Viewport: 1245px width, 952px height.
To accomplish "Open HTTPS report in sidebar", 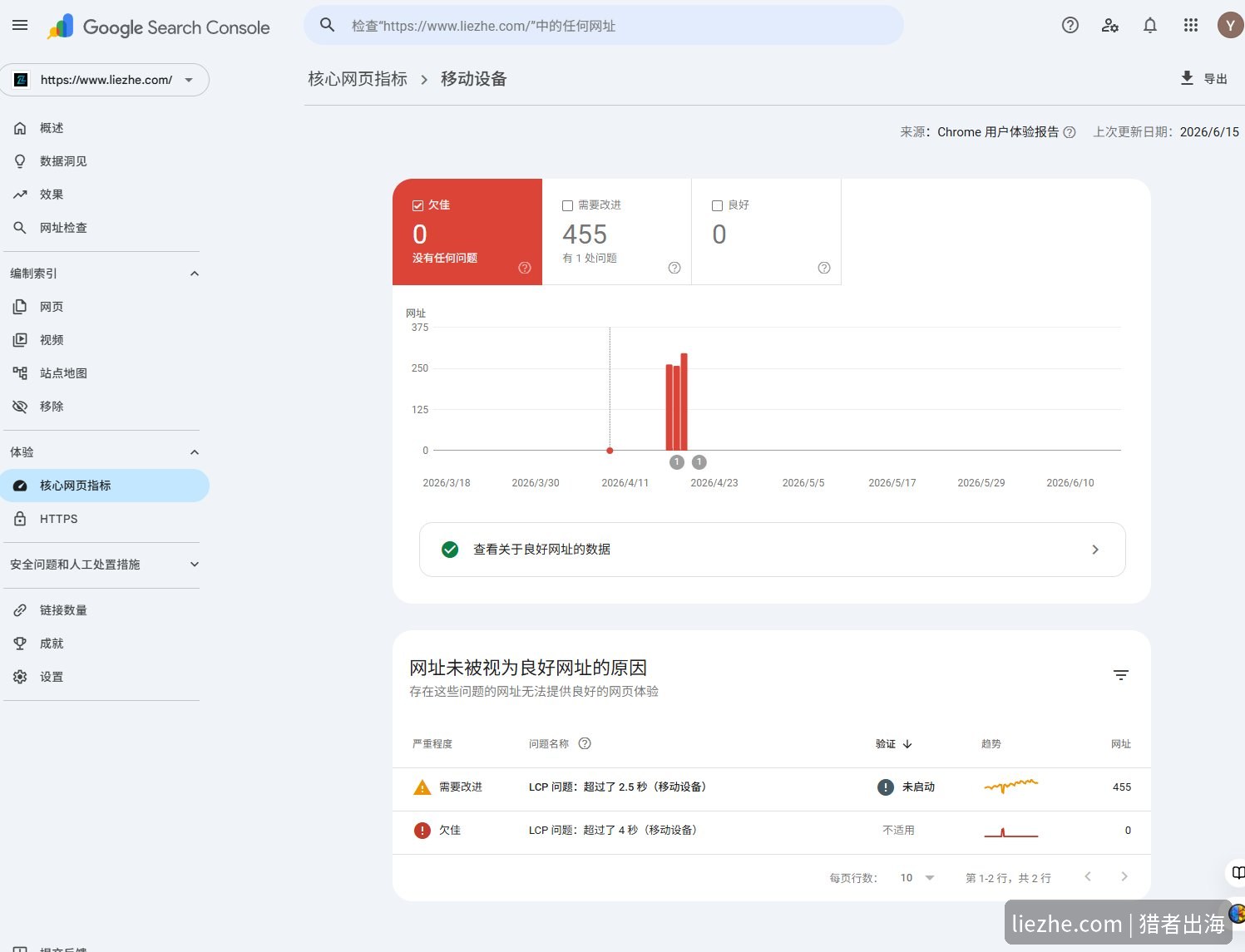I will pyautogui.click(x=105, y=519).
